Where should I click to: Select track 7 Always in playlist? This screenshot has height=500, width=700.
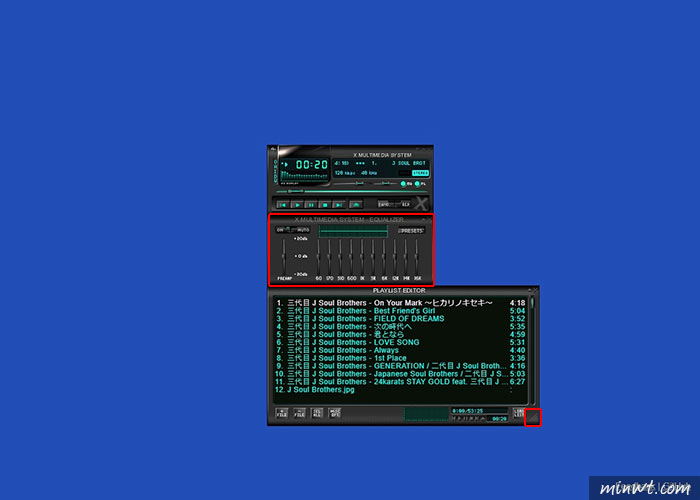tap(400, 350)
